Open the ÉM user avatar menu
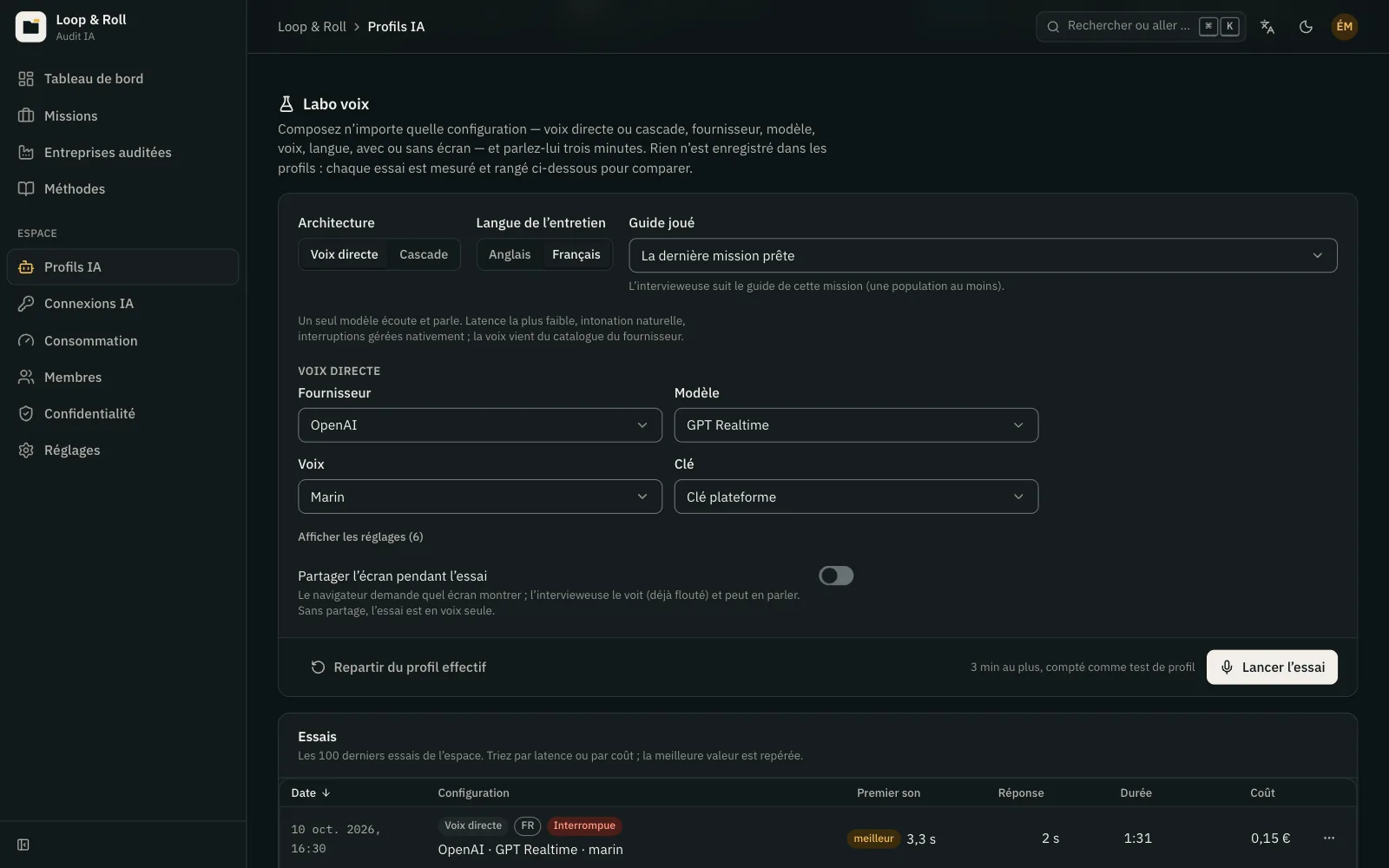 [x=1344, y=27]
